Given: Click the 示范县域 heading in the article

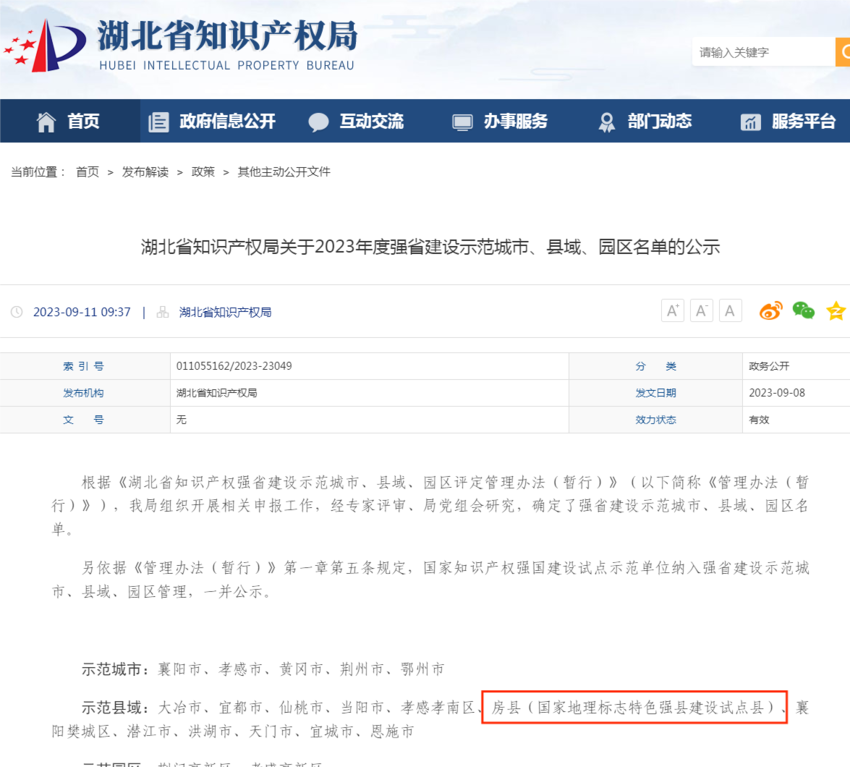Looking at the screenshot, I should (x=115, y=707).
